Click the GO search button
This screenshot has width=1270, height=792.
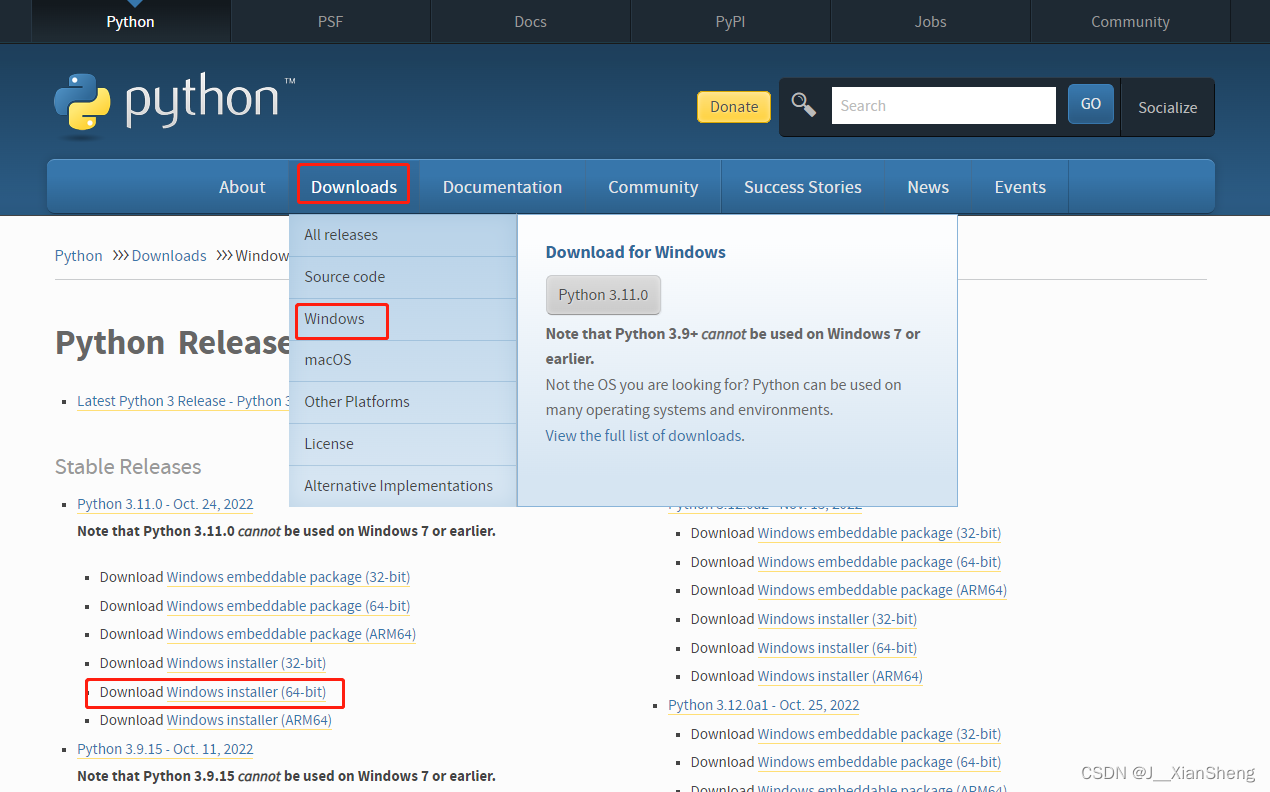click(1091, 104)
